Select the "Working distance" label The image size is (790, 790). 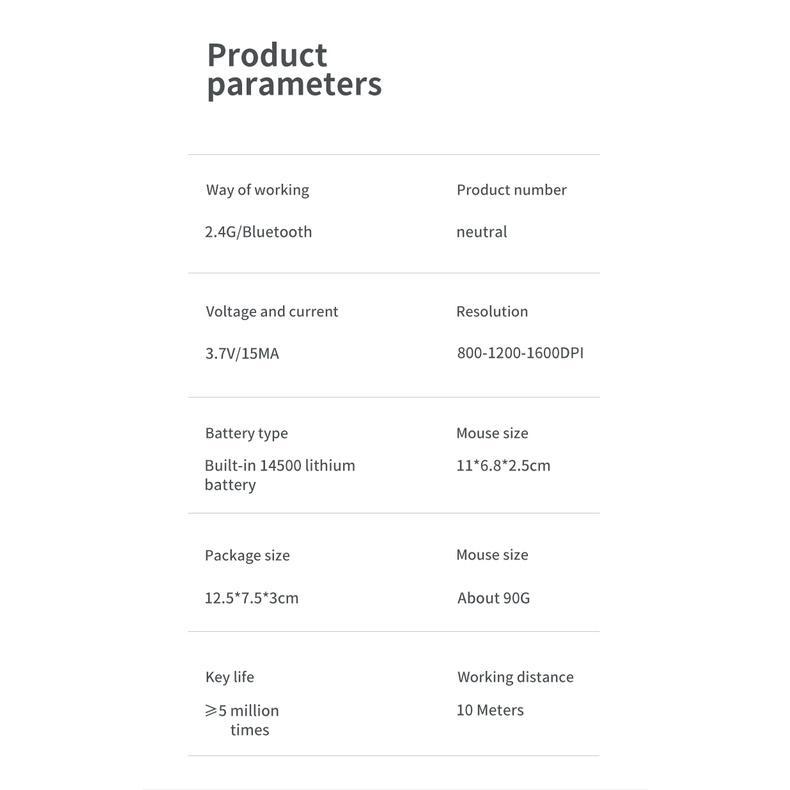point(515,677)
